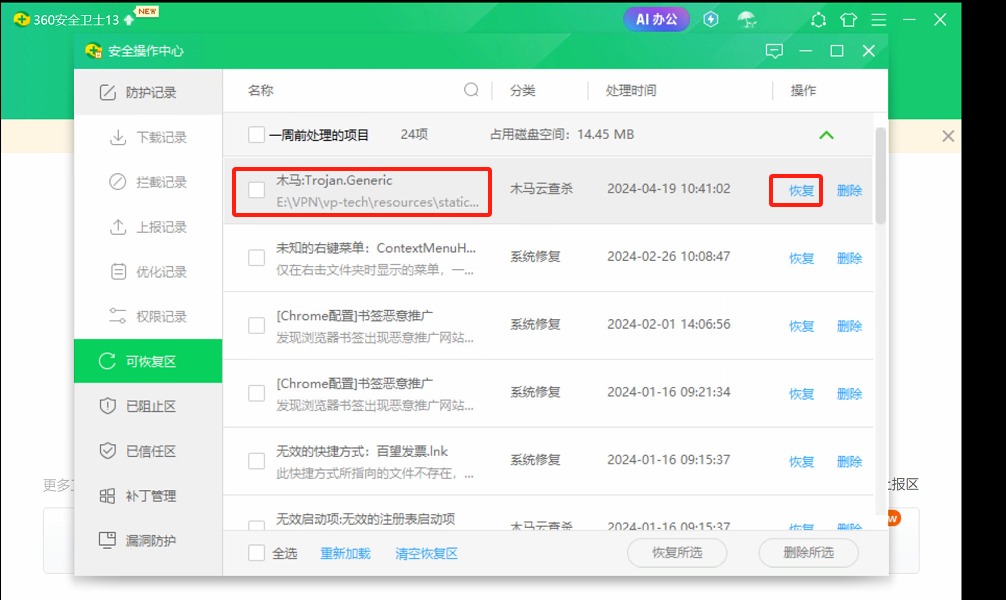The height and width of the screenshot is (600, 1006).
Task: Open the feedback message icon in the dialog title bar
Action: (x=774, y=51)
